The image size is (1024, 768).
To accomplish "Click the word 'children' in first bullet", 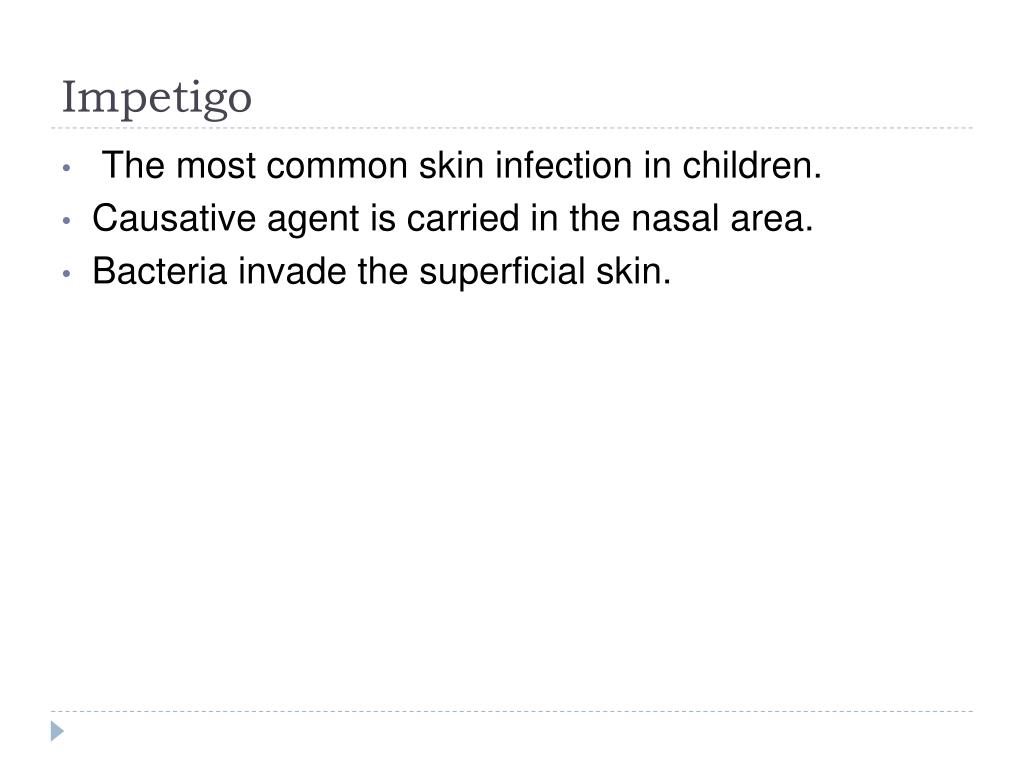I will (752, 165).
